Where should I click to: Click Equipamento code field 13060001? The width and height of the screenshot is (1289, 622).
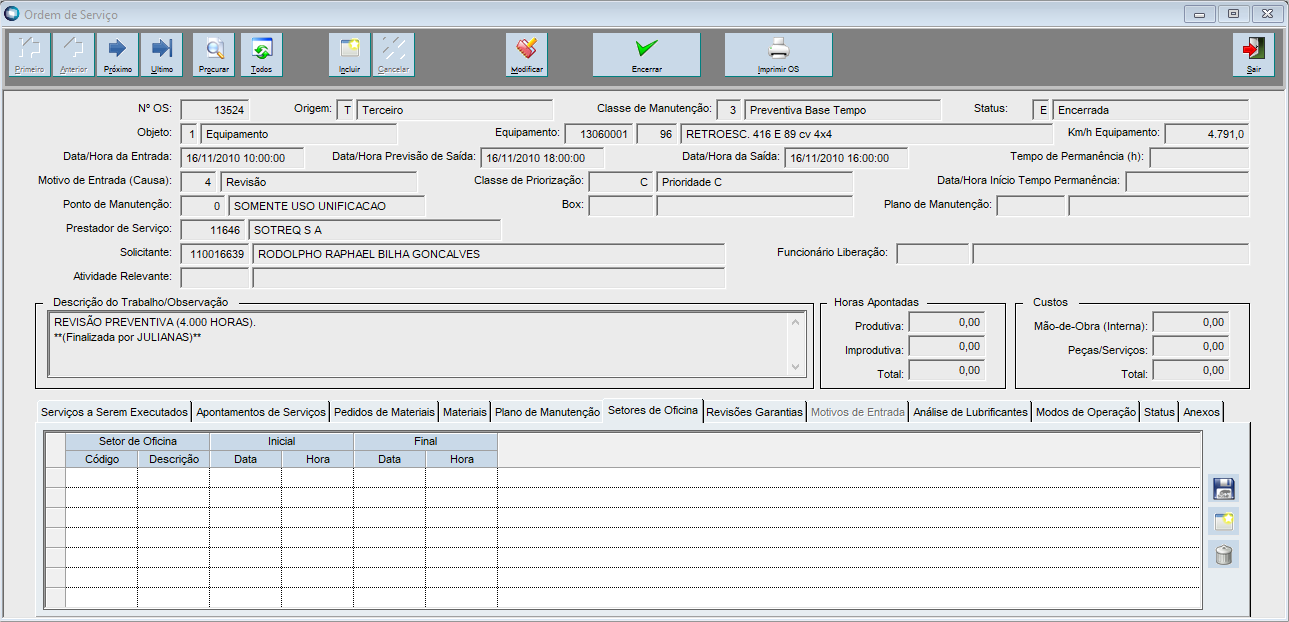597,134
